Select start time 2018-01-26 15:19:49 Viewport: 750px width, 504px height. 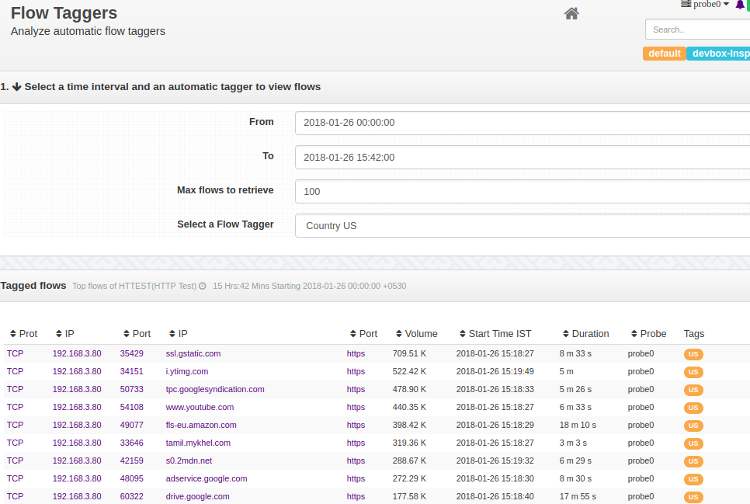click(495, 372)
